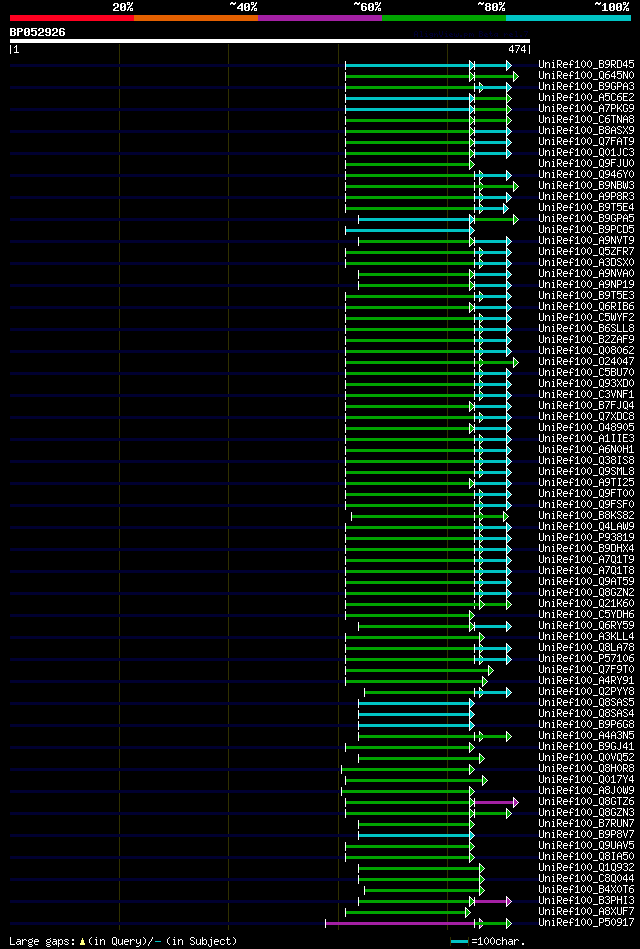Click the purple ~60% legend segment
The image size is (640, 949).
[x=320, y=18]
